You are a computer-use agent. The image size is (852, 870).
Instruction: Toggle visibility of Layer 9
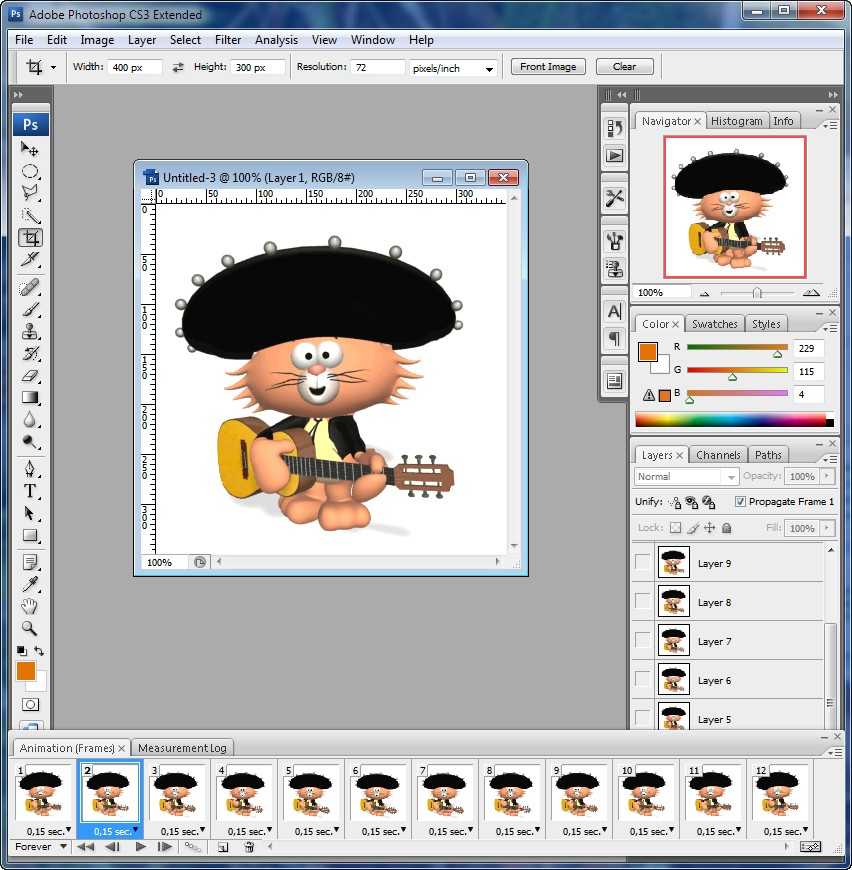pos(642,562)
